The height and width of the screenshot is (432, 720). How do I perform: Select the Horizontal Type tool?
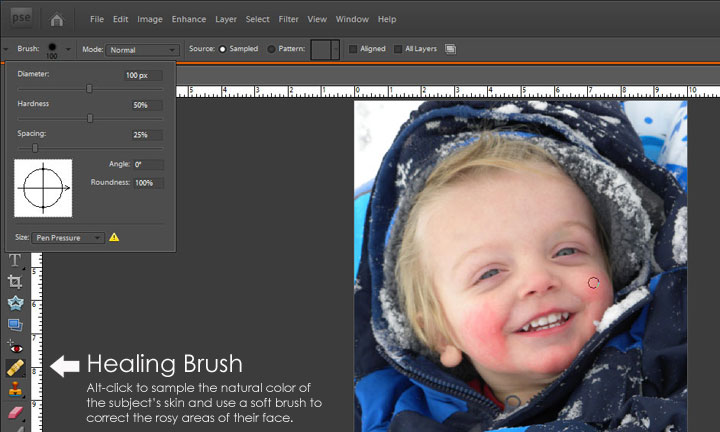(x=15, y=260)
